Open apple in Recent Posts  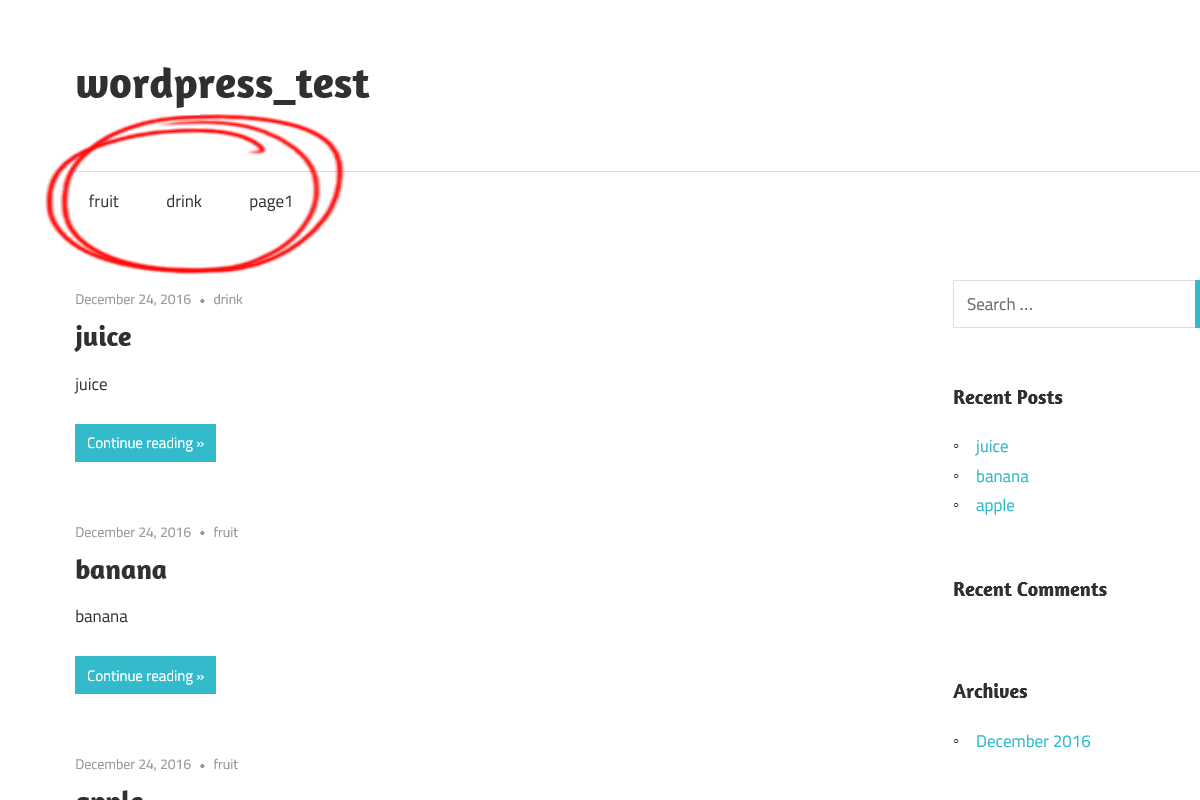pos(995,506)
